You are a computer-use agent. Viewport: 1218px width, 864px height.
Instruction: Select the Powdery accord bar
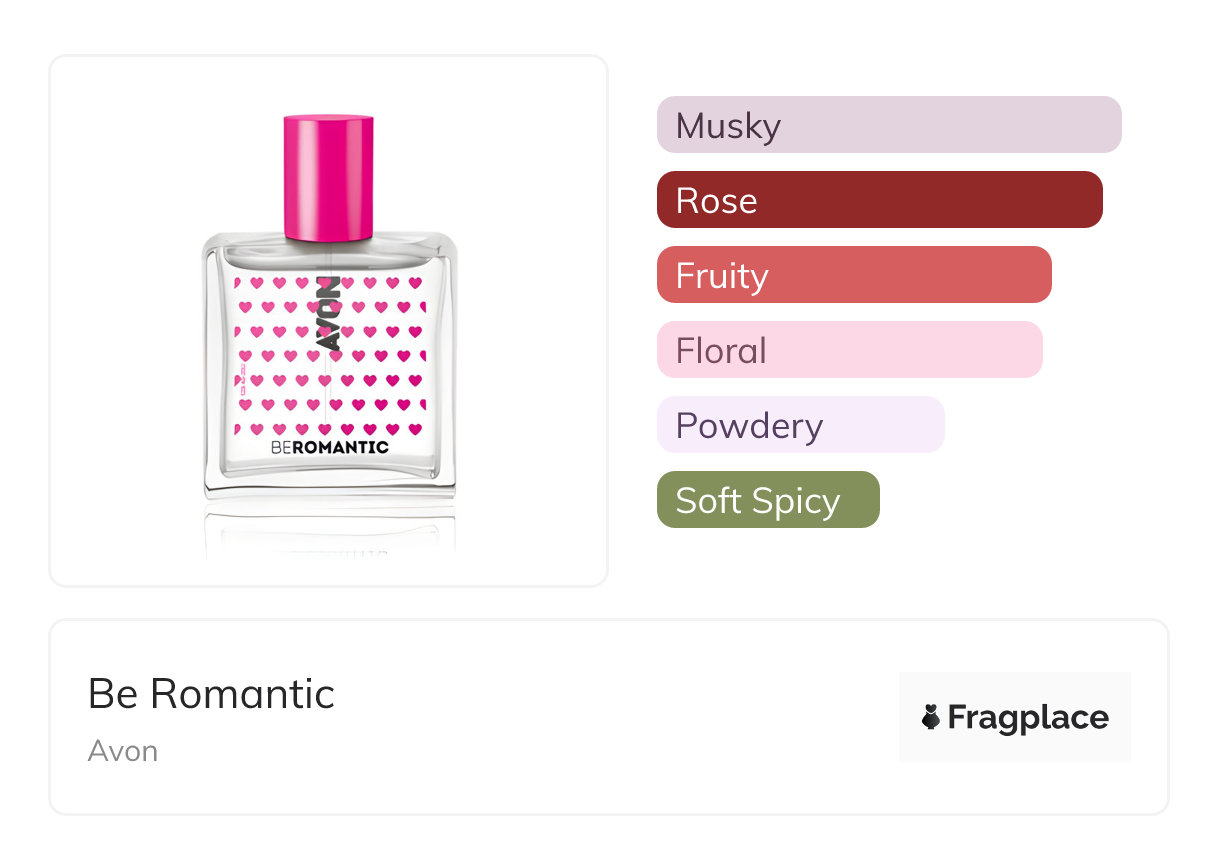(x=800, y=425)
